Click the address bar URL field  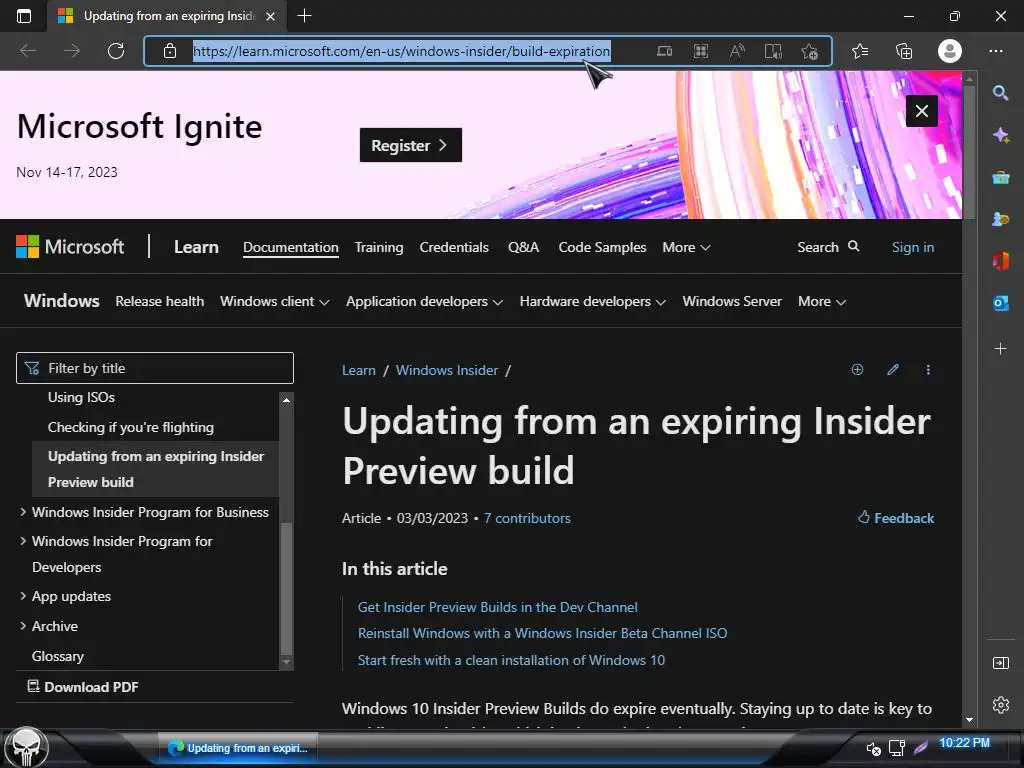pyautogui.click(x=401, y=51)
